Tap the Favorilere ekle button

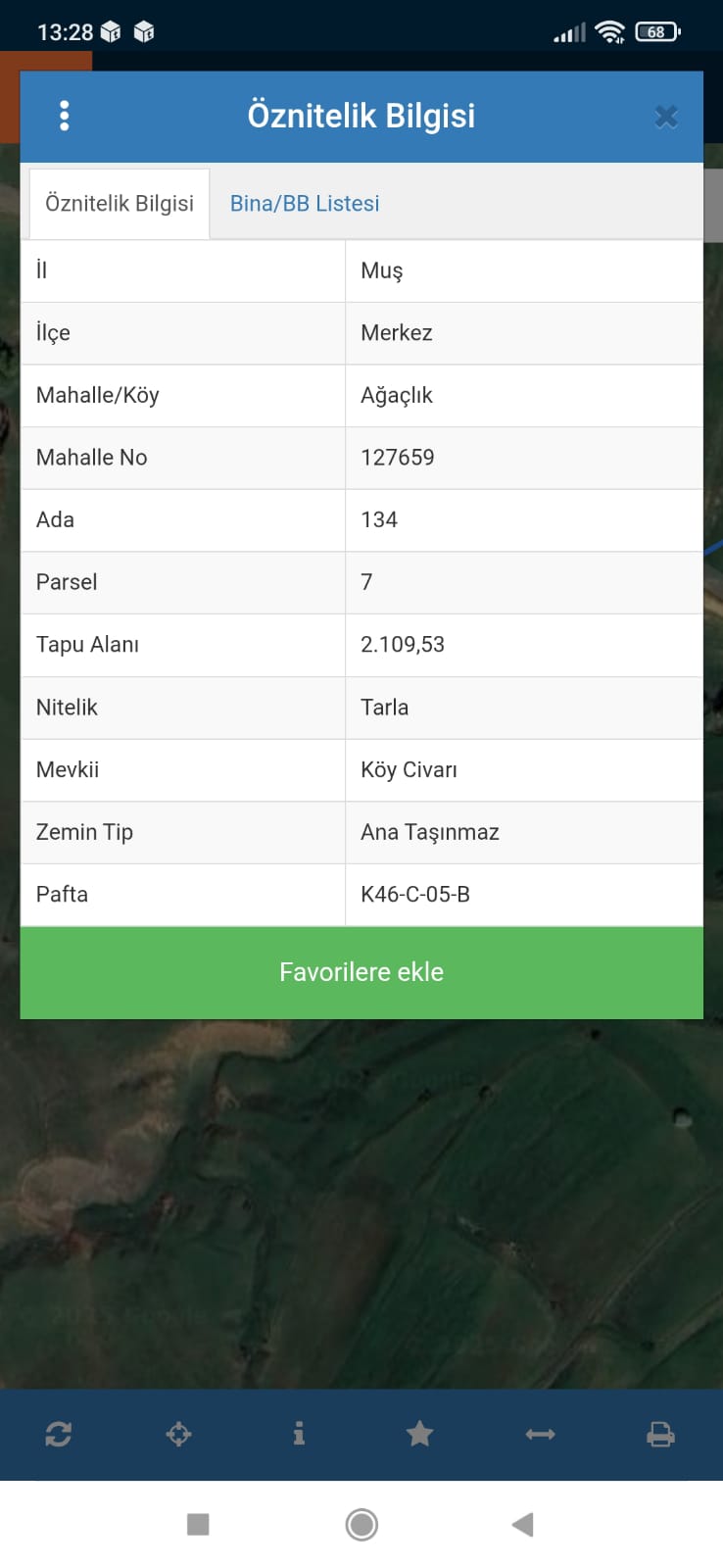[361, 972]
